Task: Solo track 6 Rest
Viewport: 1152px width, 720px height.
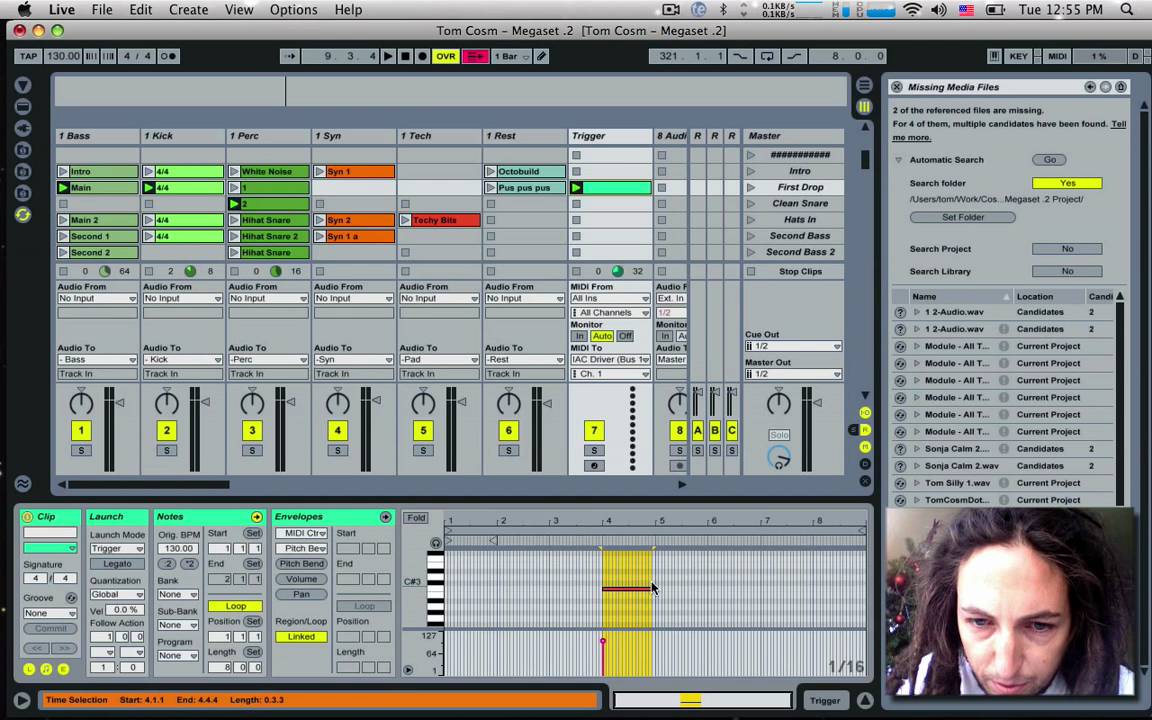Action: (x=508, y=450)
